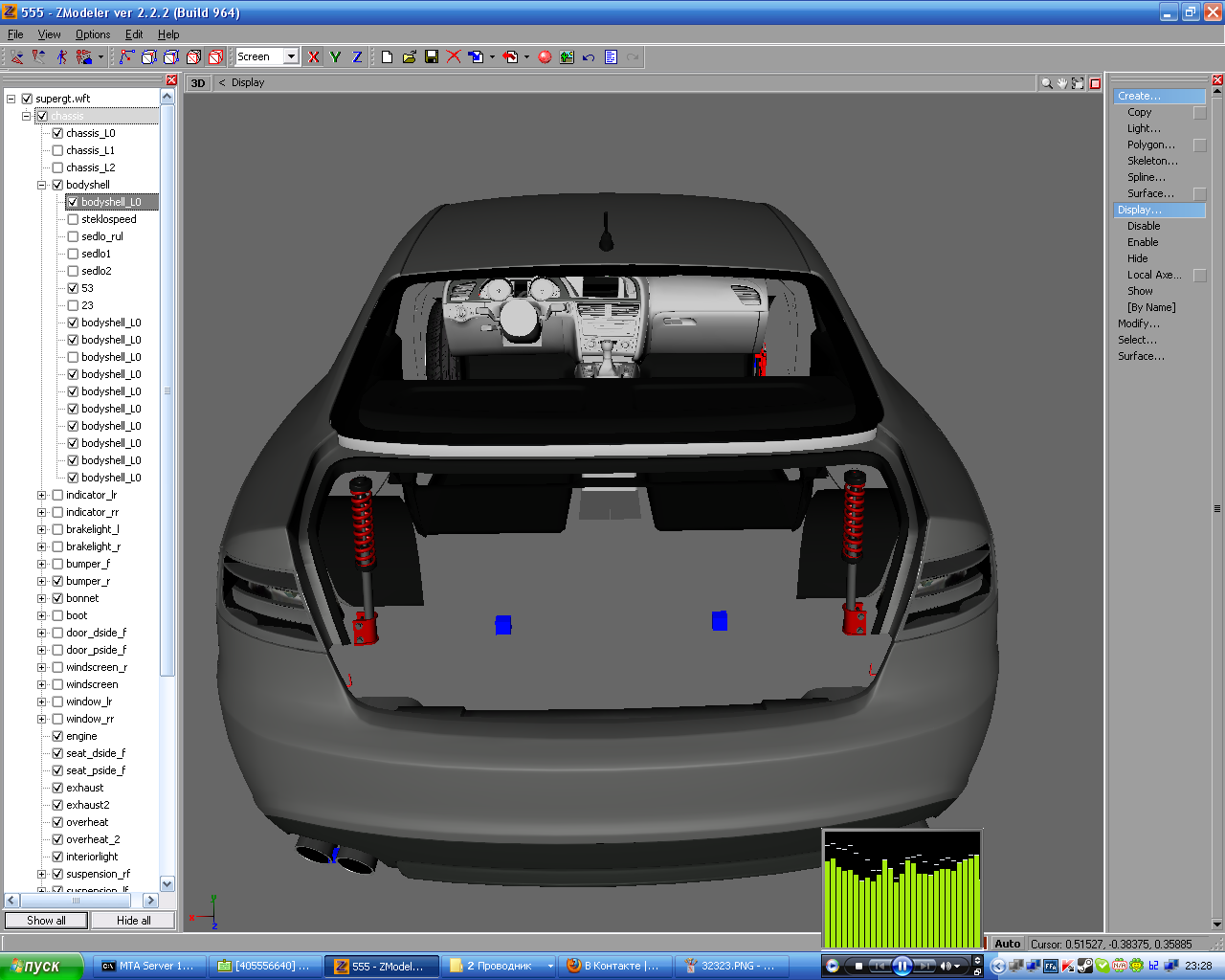Open the Screen axis dropdown
This screenshot has width=1225, height=980.
[291, 57]
